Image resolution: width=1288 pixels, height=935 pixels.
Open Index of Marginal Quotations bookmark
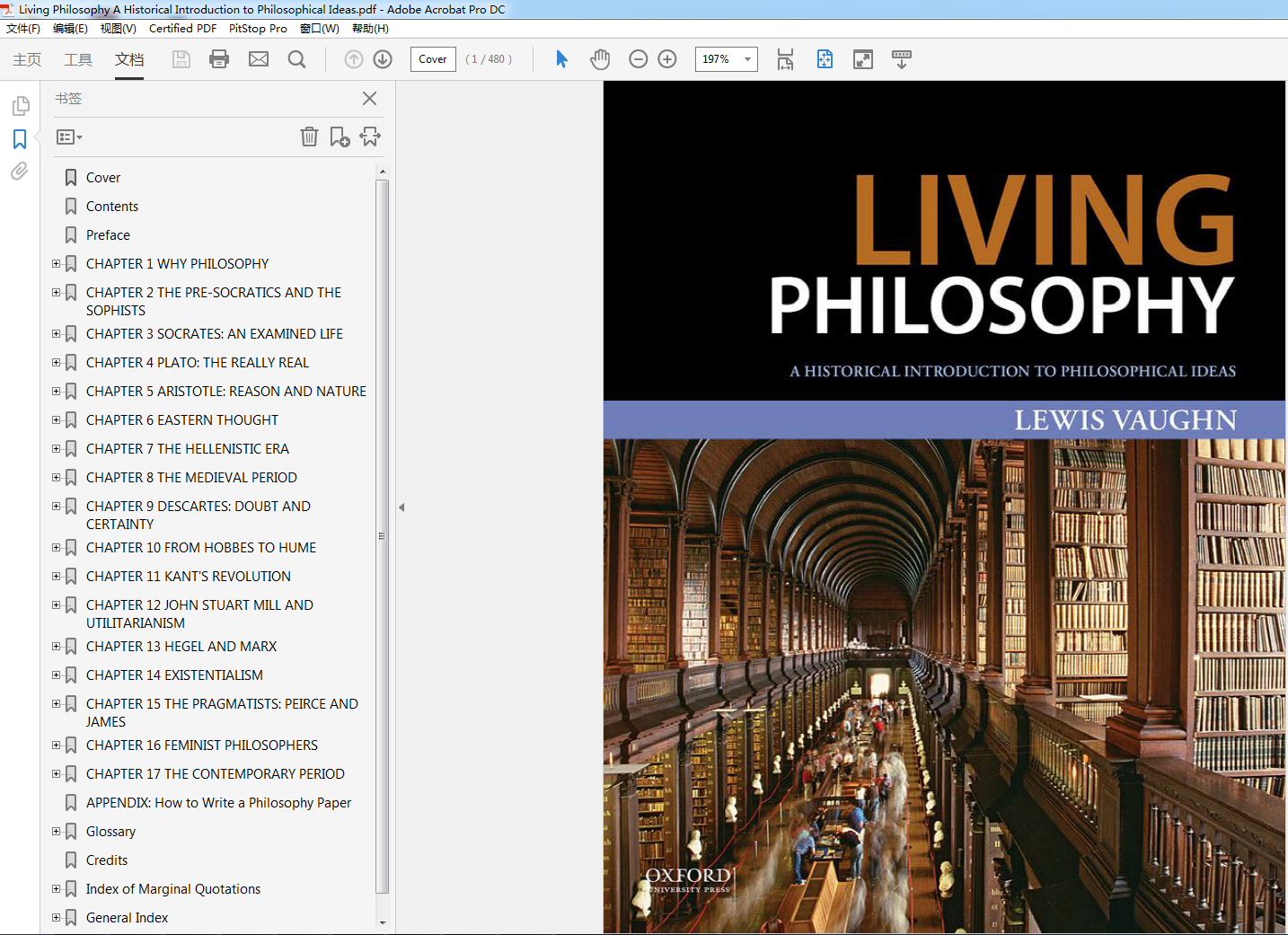173,889
